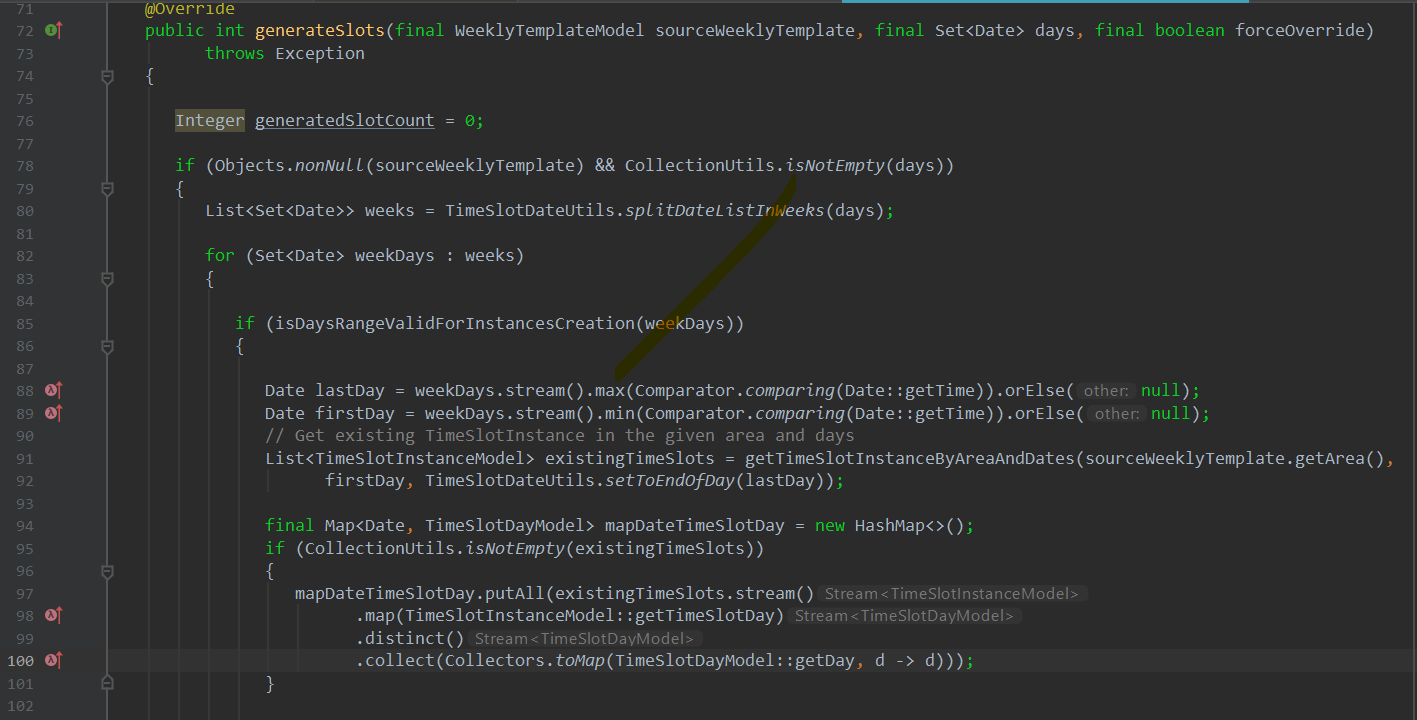Click the red gutter icon on line 100

point(53,660)
